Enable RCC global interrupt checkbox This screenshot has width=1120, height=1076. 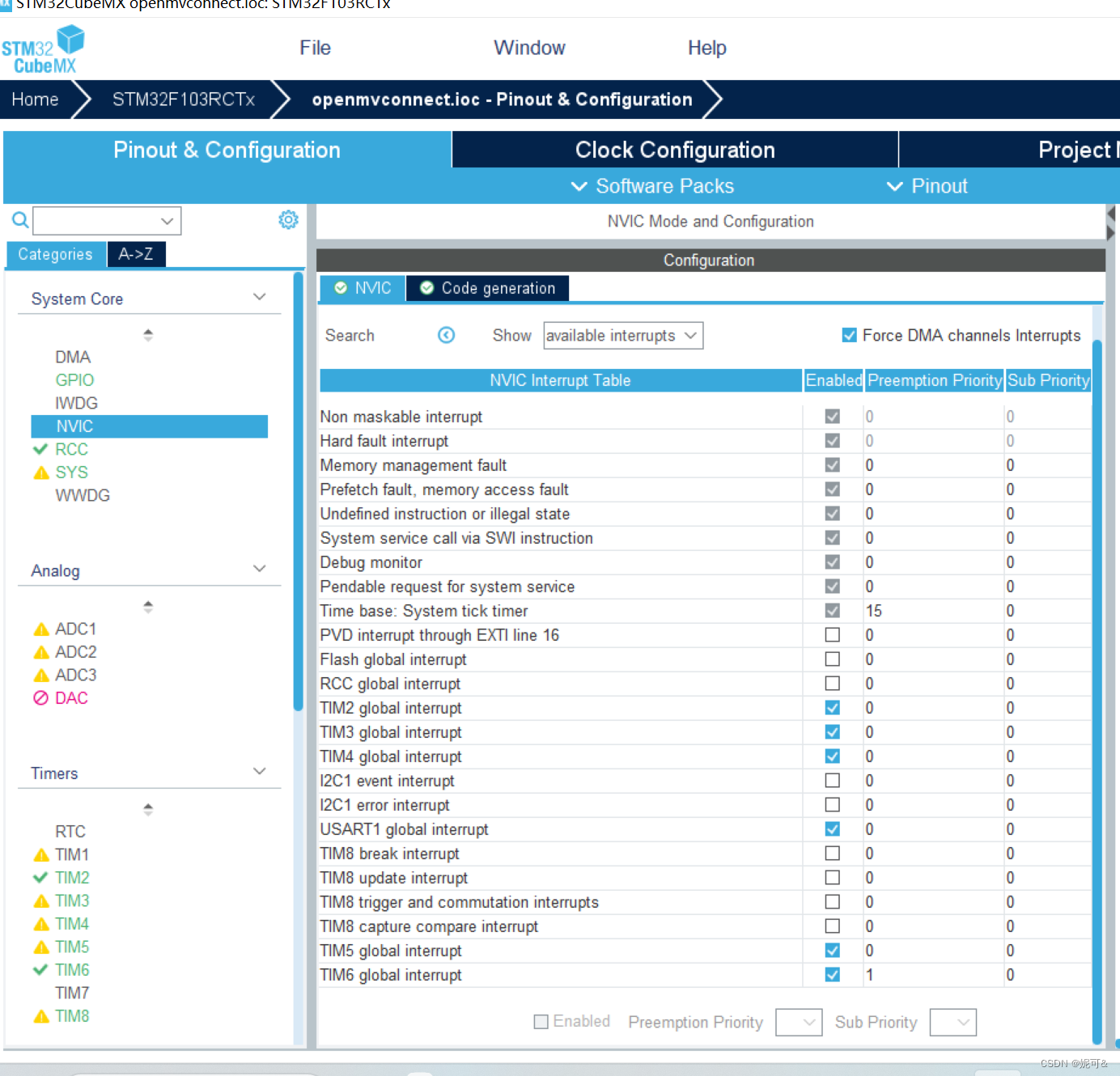tap(832, 684)
